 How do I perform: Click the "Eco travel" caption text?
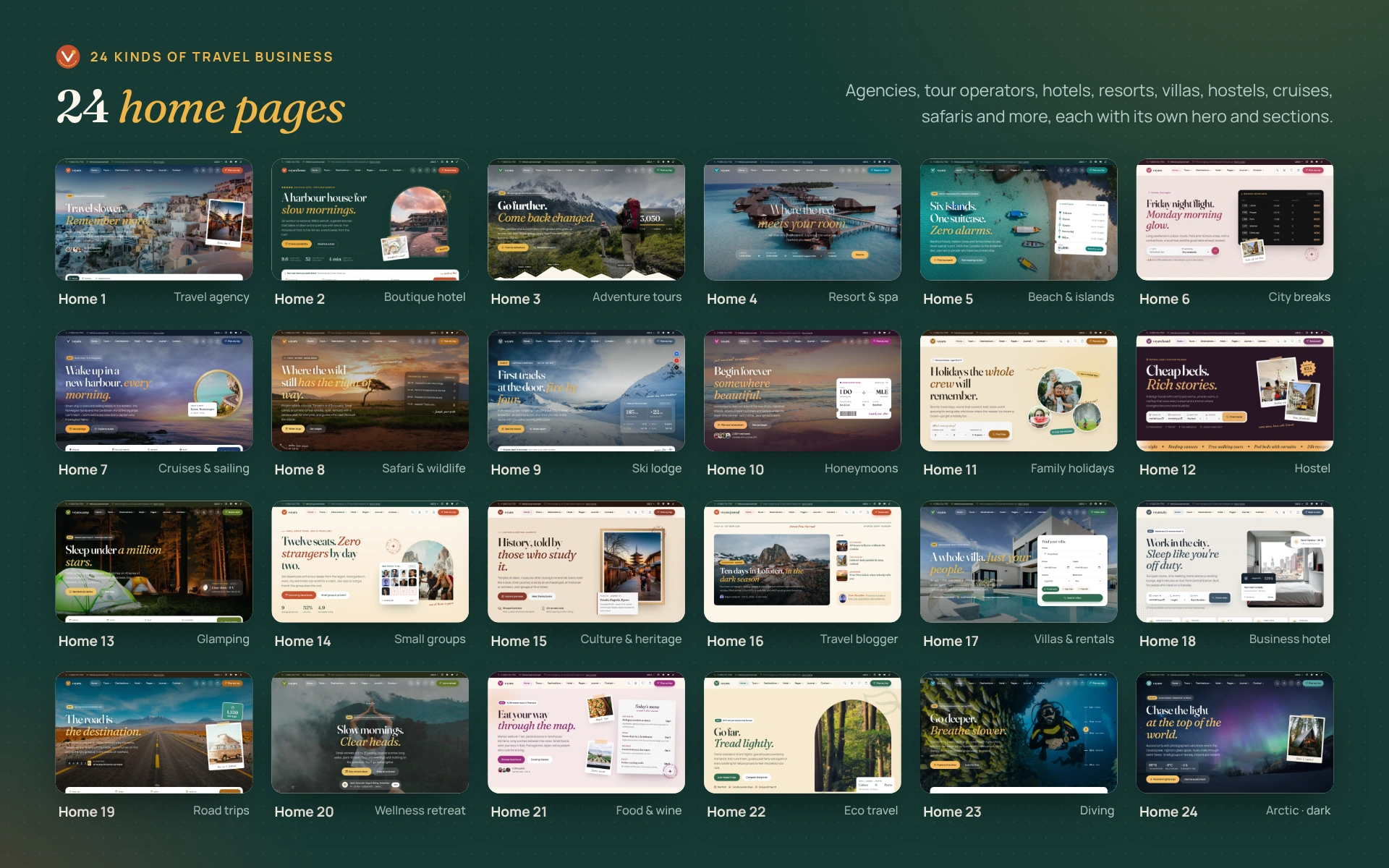(870, 811)
